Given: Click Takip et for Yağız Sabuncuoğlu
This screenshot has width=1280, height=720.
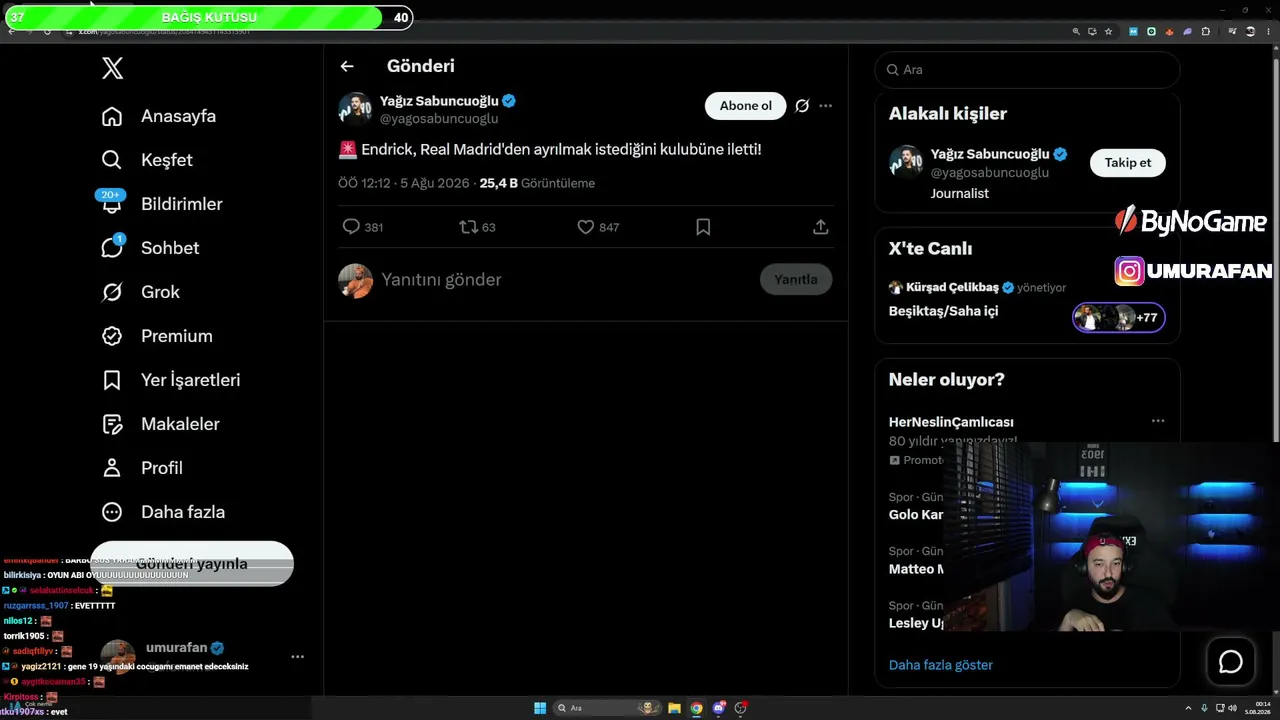Looking at the screenshot, I should click(x=1128, y=163).
